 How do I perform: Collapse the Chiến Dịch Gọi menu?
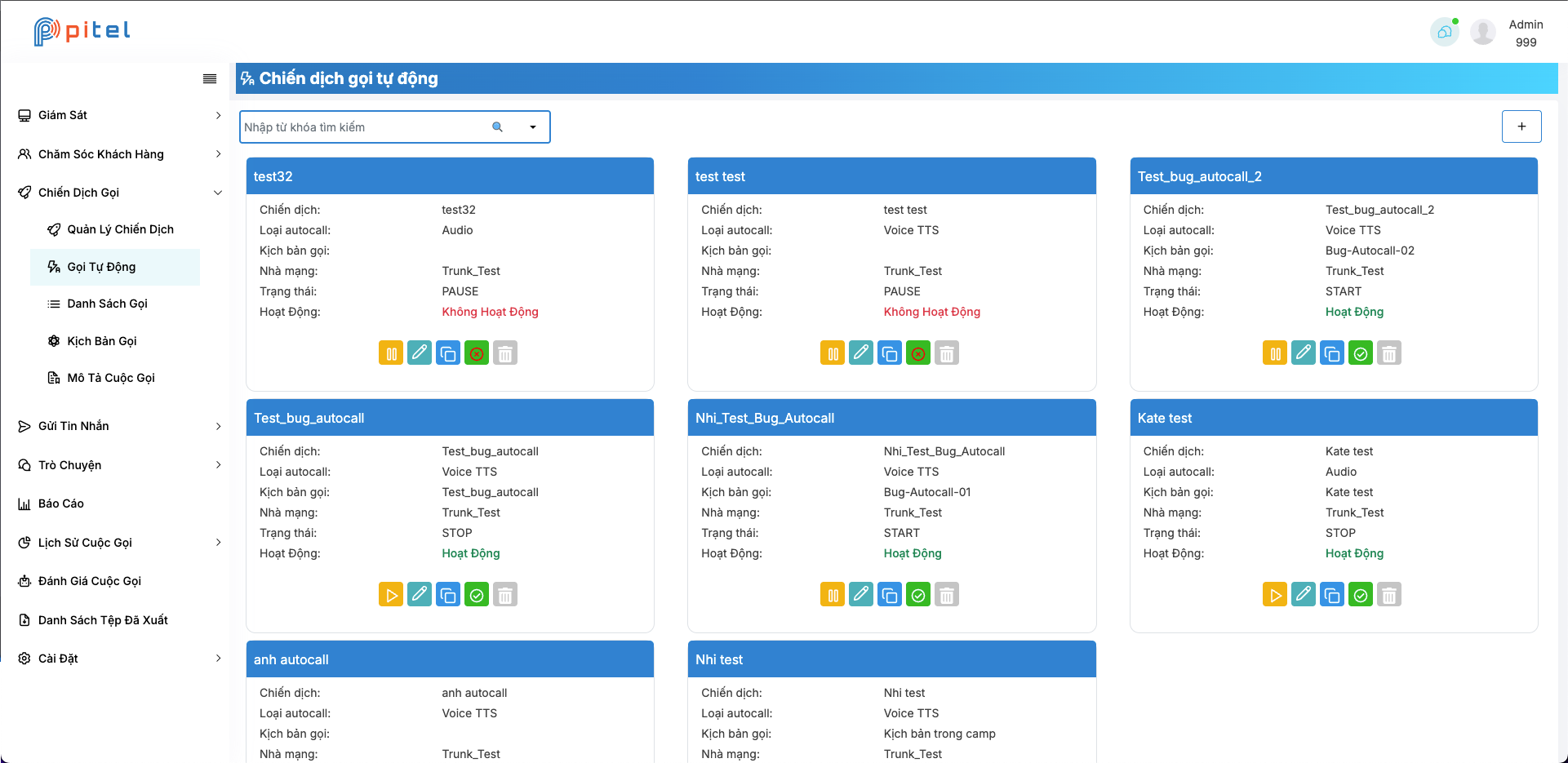120,193
